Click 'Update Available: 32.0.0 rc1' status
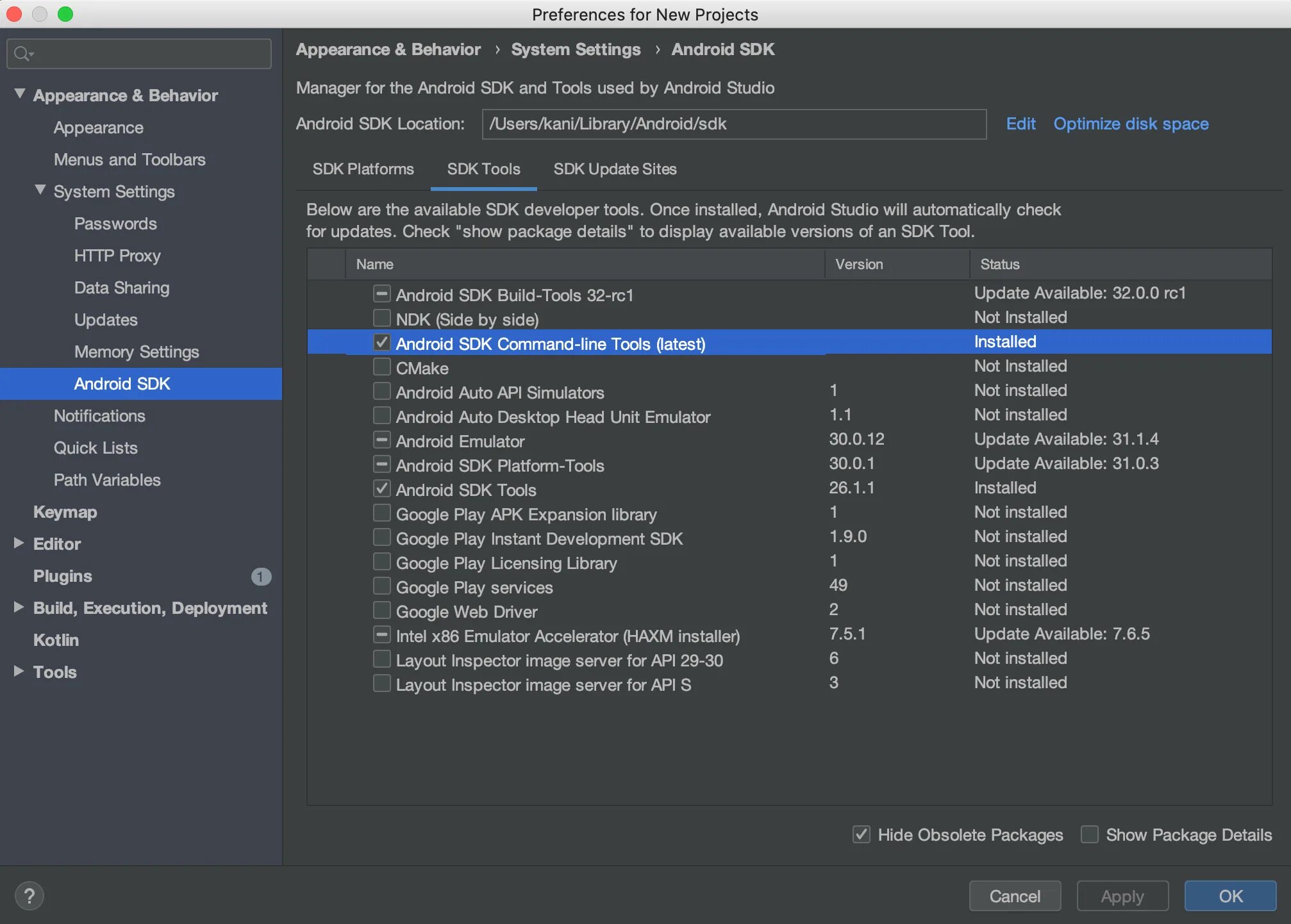The height and width of the screenshot is (924, 1291). click(1080, 293)
